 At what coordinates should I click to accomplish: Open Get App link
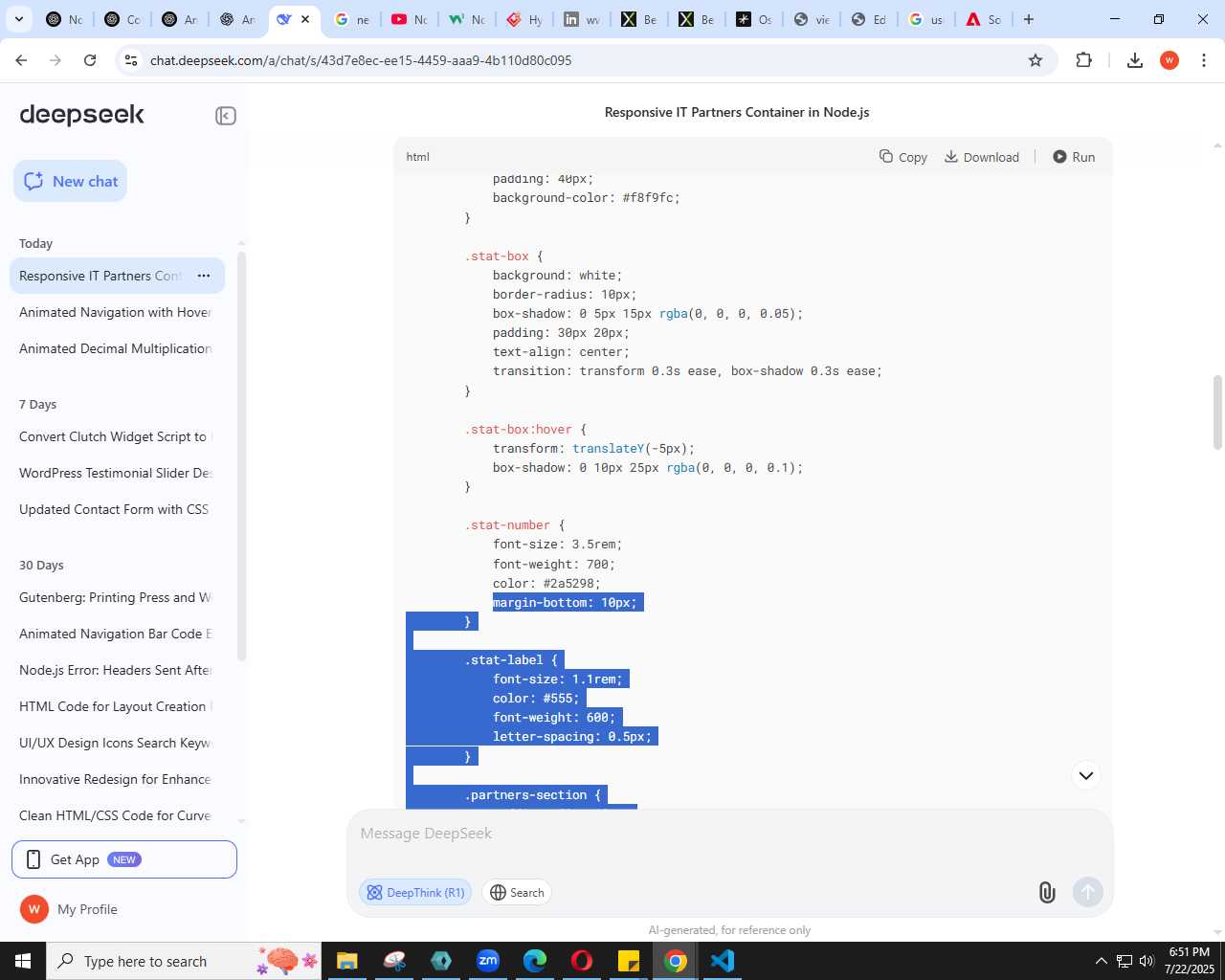tap(124, 859)
